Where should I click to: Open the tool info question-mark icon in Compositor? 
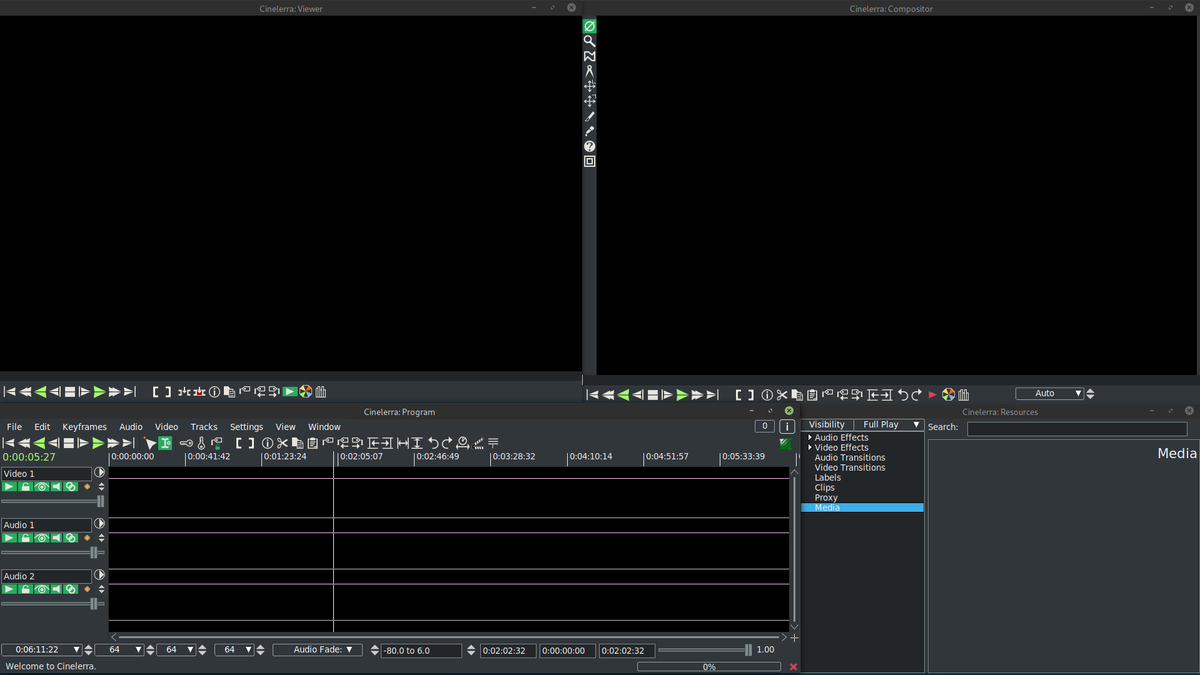(590, 147)
